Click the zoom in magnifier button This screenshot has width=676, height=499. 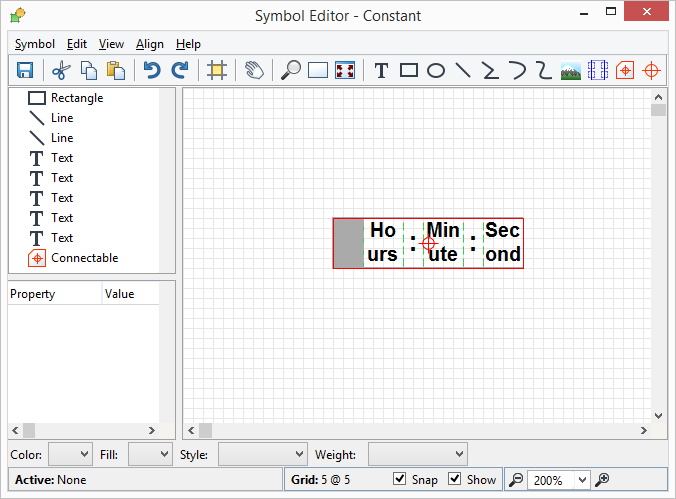point(602,480)
